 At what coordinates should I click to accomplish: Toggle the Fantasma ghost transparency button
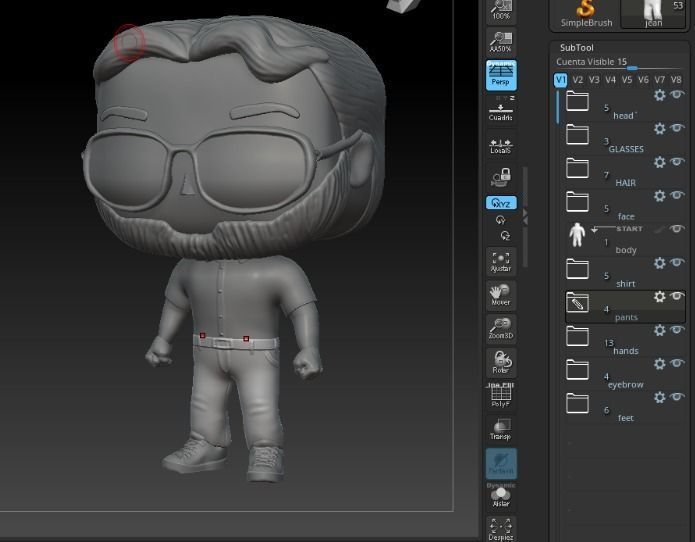click(501, 464)
